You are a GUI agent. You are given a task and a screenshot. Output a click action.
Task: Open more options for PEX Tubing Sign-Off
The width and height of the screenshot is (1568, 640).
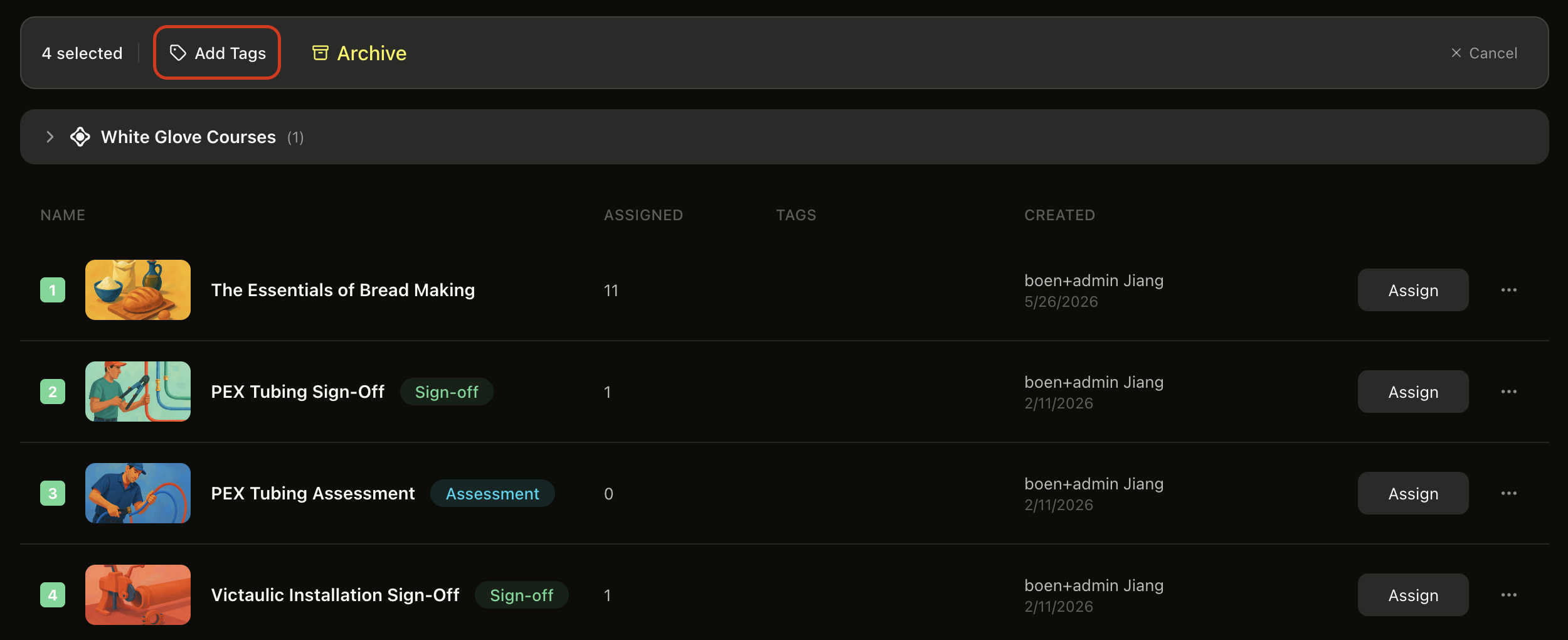(x=1509, y=392)
